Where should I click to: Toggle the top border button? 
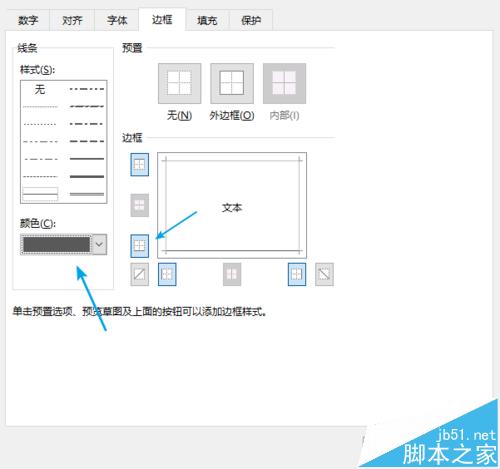[139, 165]
